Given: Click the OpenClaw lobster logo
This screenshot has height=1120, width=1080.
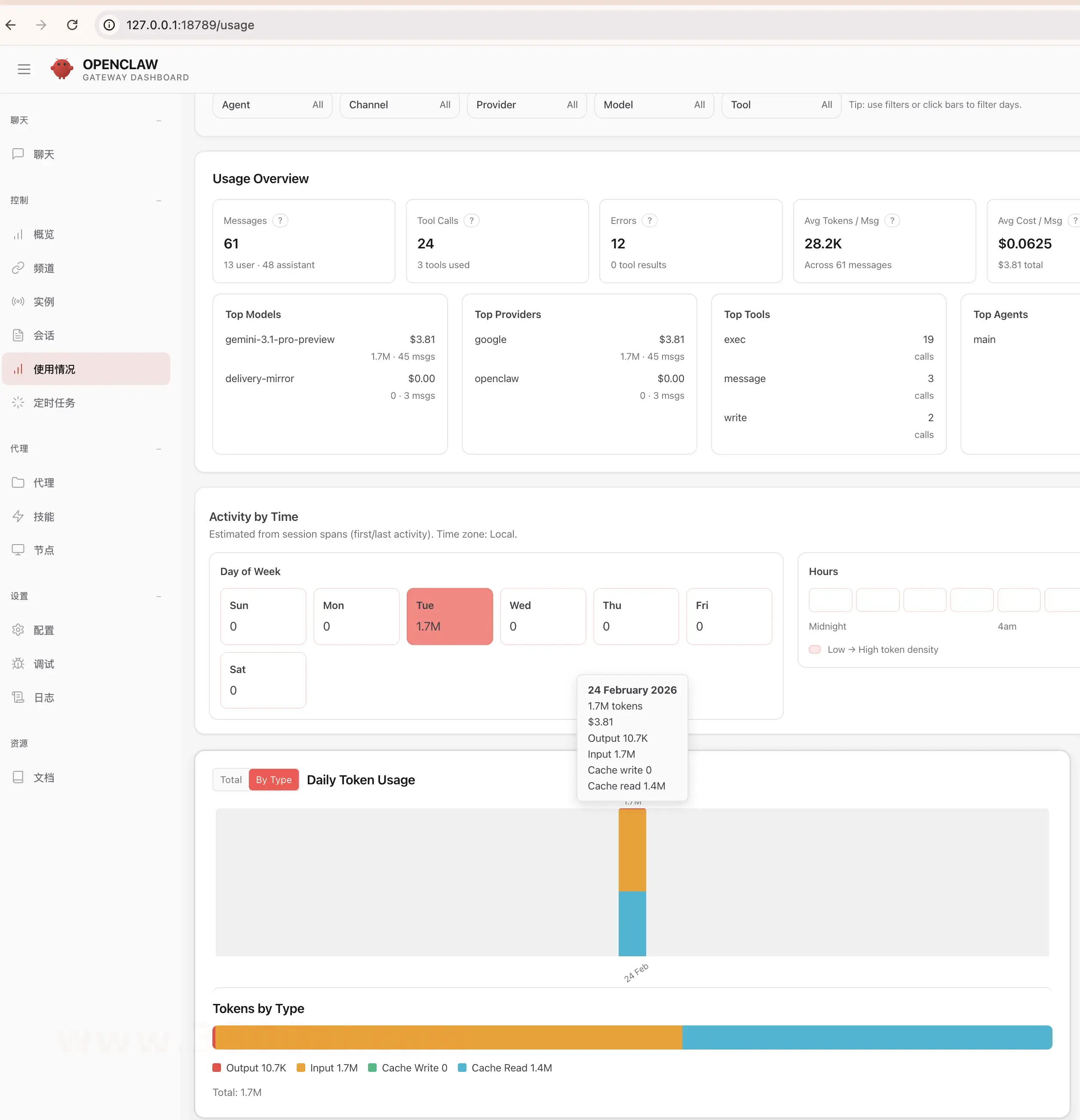Looking at the screenshot, I should (62, 69).
